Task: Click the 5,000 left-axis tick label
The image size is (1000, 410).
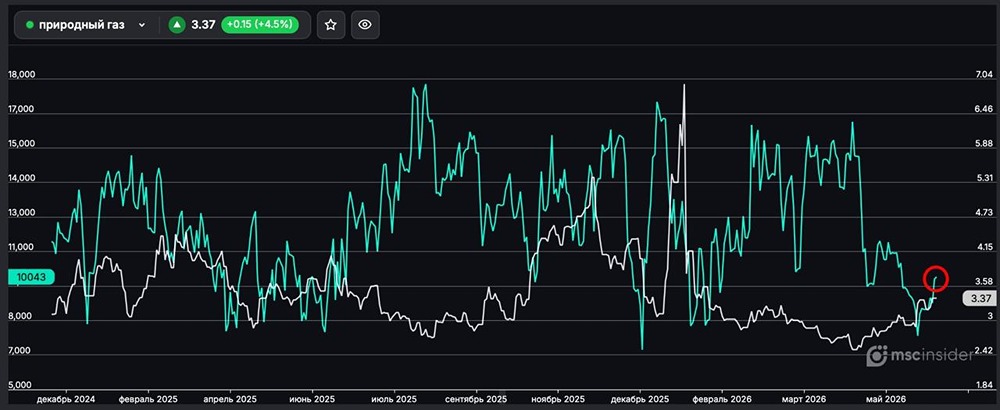Action: (21, 385)
